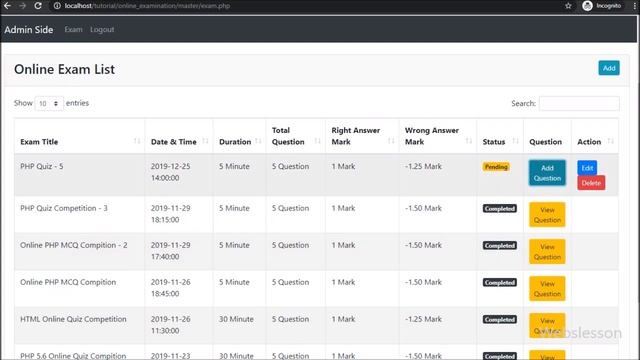Click '-1.25 Mark' in PHP Quiz - 5 row
This screenshot has height=360, width=640.
423,167
